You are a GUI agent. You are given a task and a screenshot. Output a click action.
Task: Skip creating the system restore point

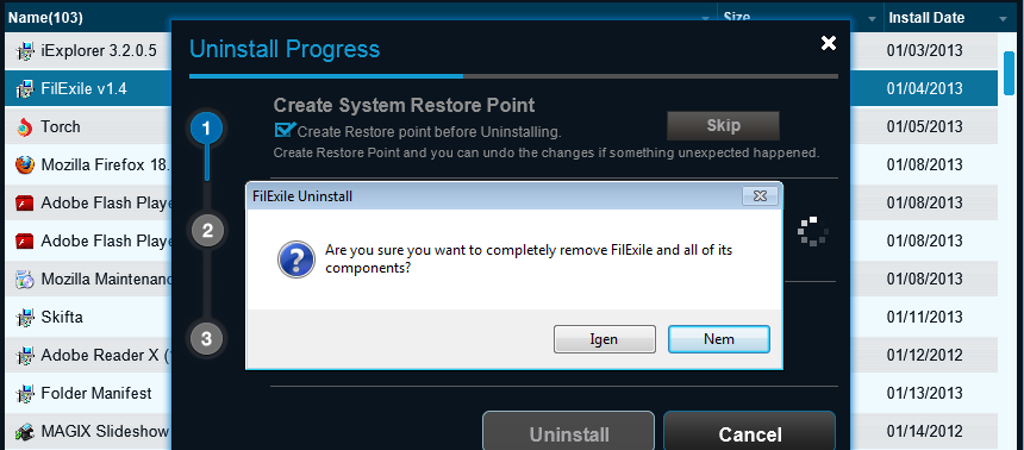point(723,125)
